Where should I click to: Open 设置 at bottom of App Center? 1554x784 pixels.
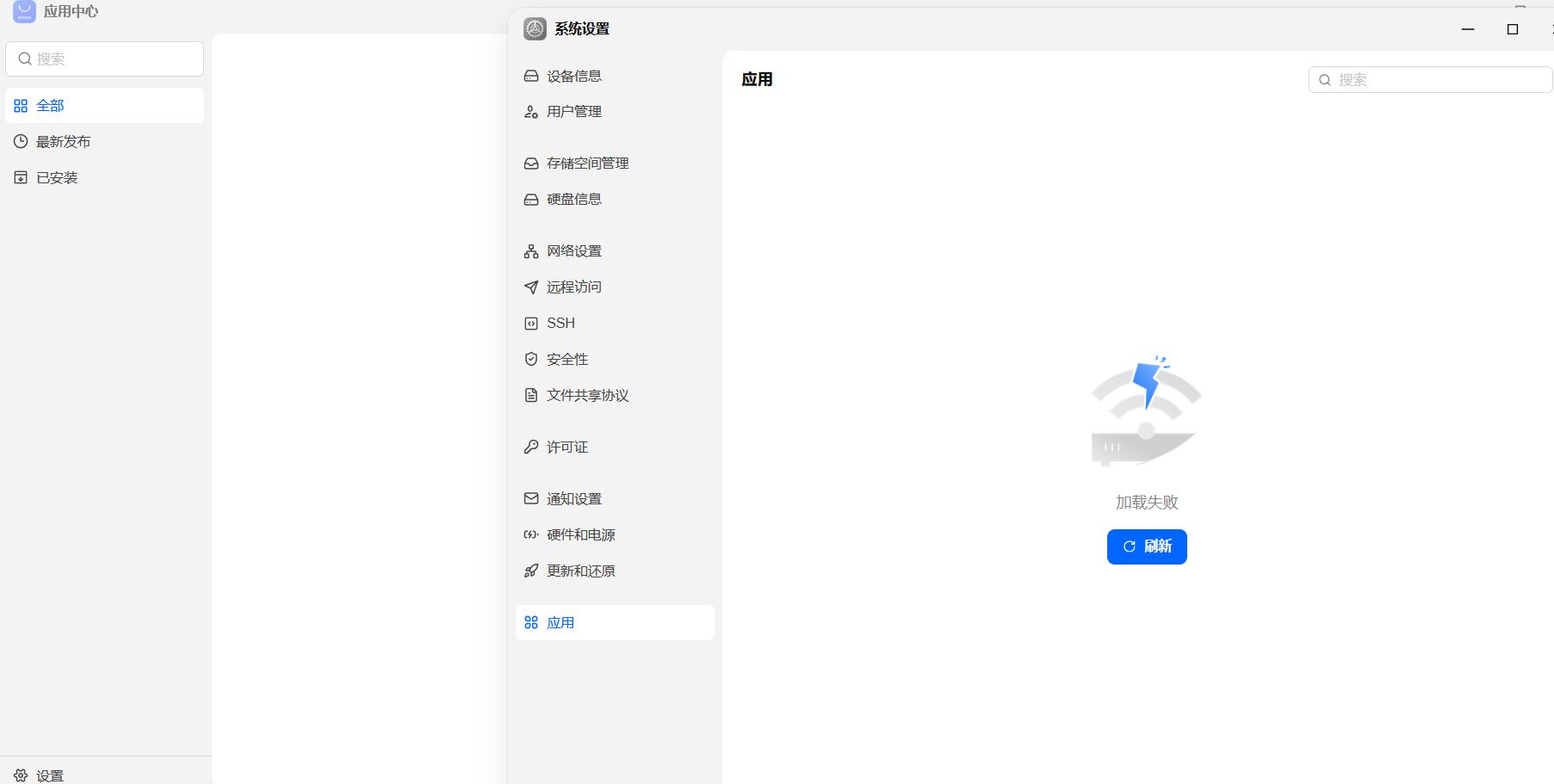click(105, 775)
